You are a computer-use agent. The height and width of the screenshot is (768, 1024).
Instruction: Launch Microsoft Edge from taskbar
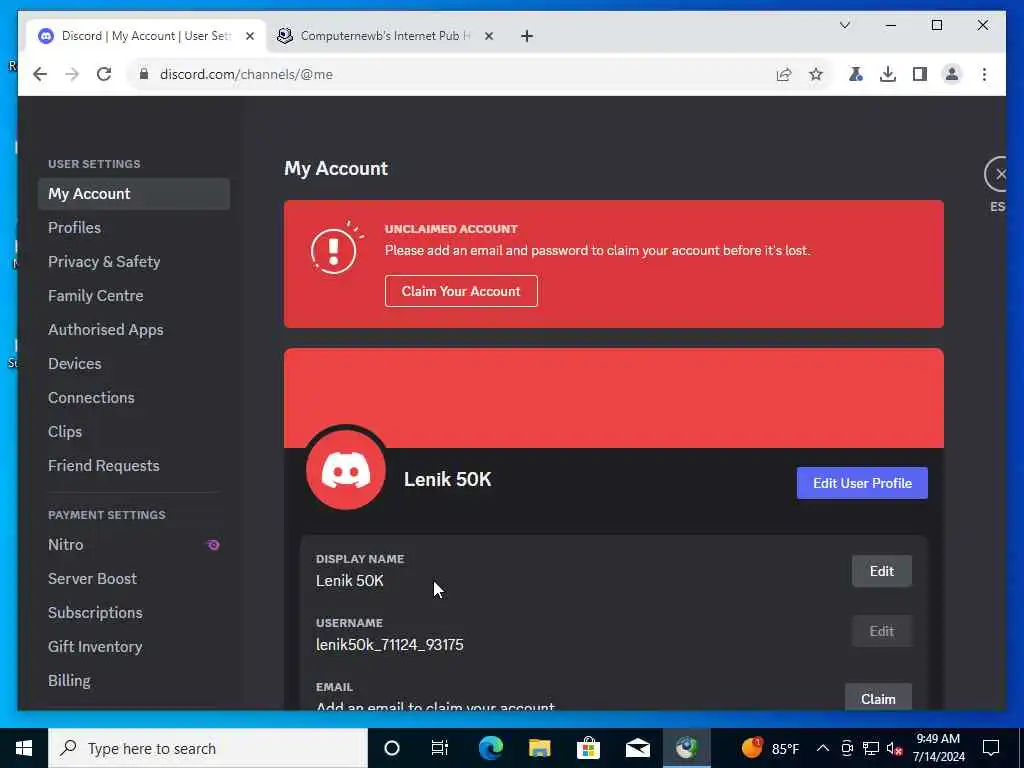tap(490, 748)
